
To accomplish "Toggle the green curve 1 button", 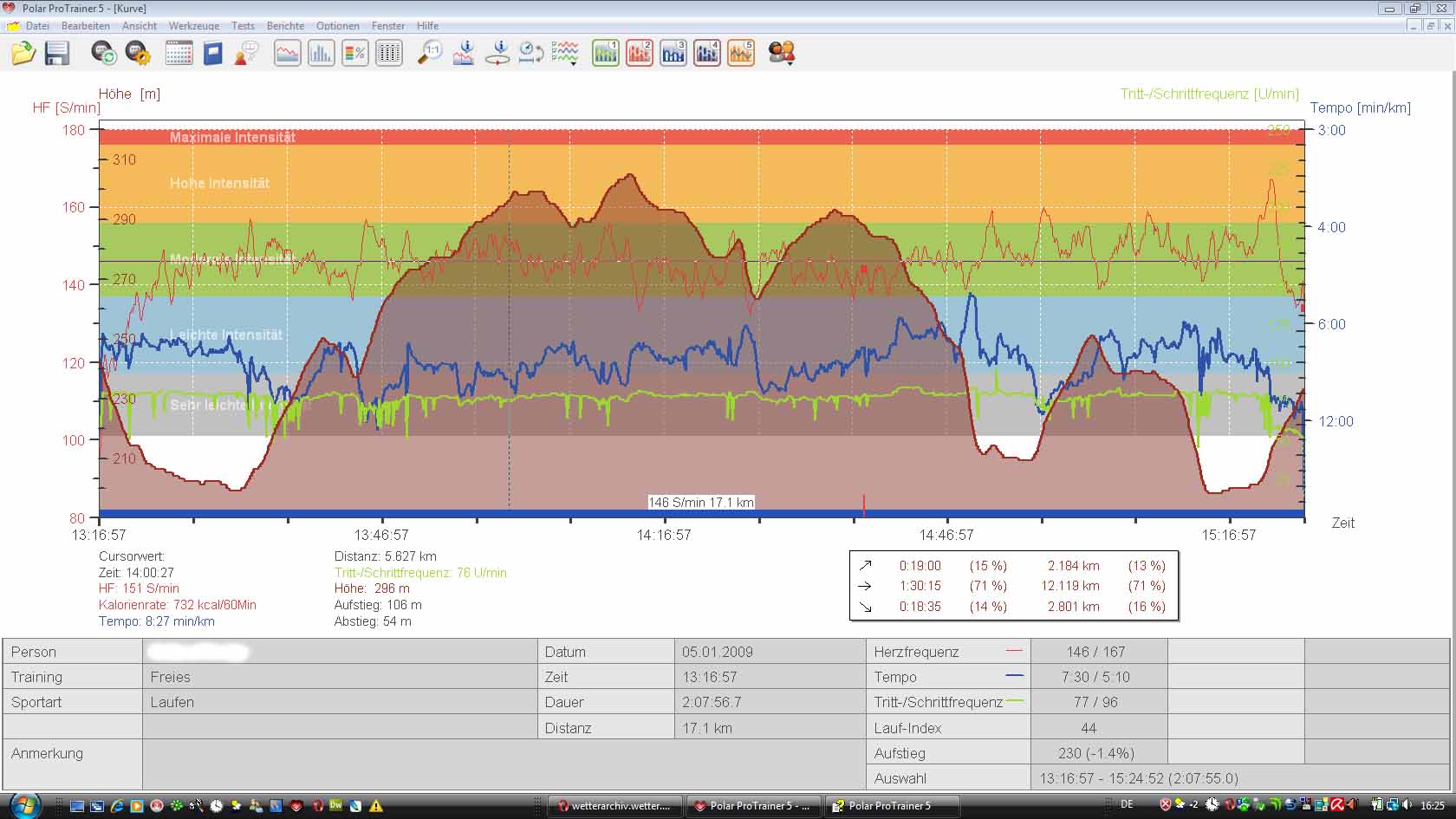I will click(x=605, y=53).
